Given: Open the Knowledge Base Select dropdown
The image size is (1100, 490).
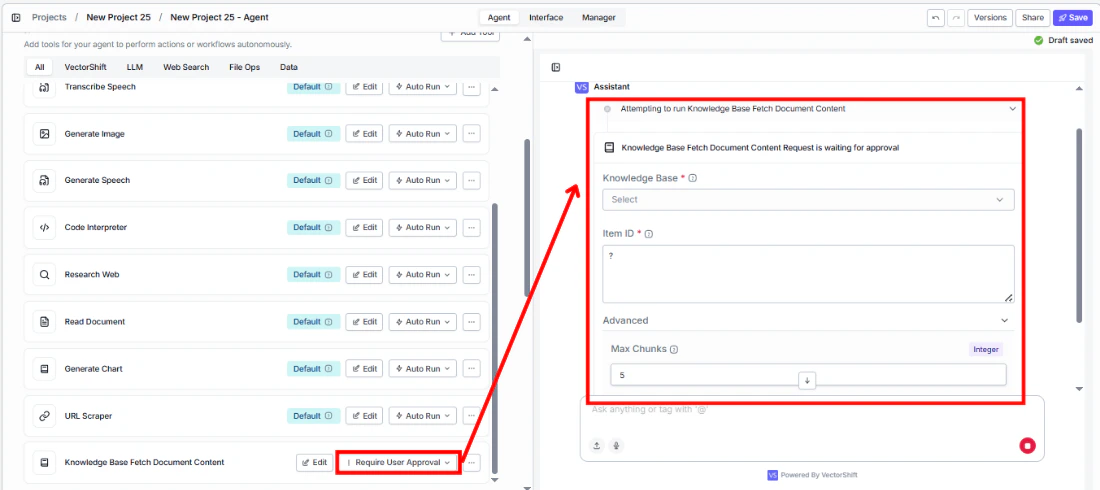Looking at the screenshot, I should click(808, 199).
